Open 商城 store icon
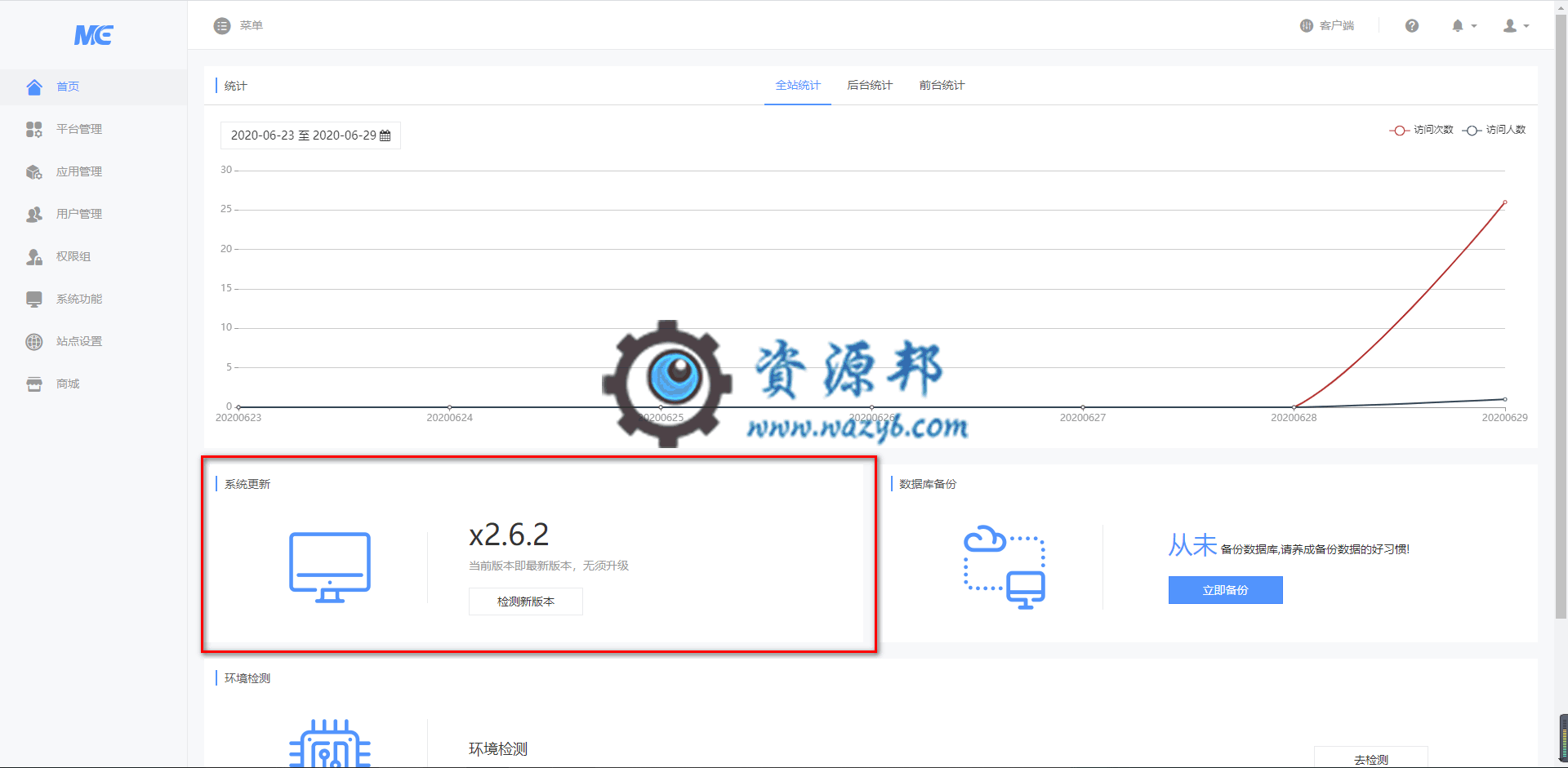The height and width of the screenshot is (768, 1568). coord(33,384)
